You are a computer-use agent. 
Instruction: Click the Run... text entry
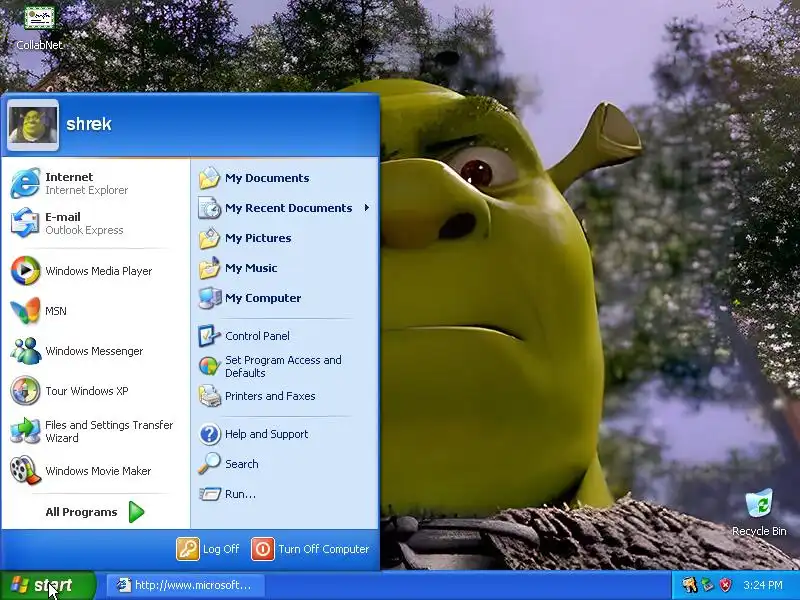click(x=240, y=494)
